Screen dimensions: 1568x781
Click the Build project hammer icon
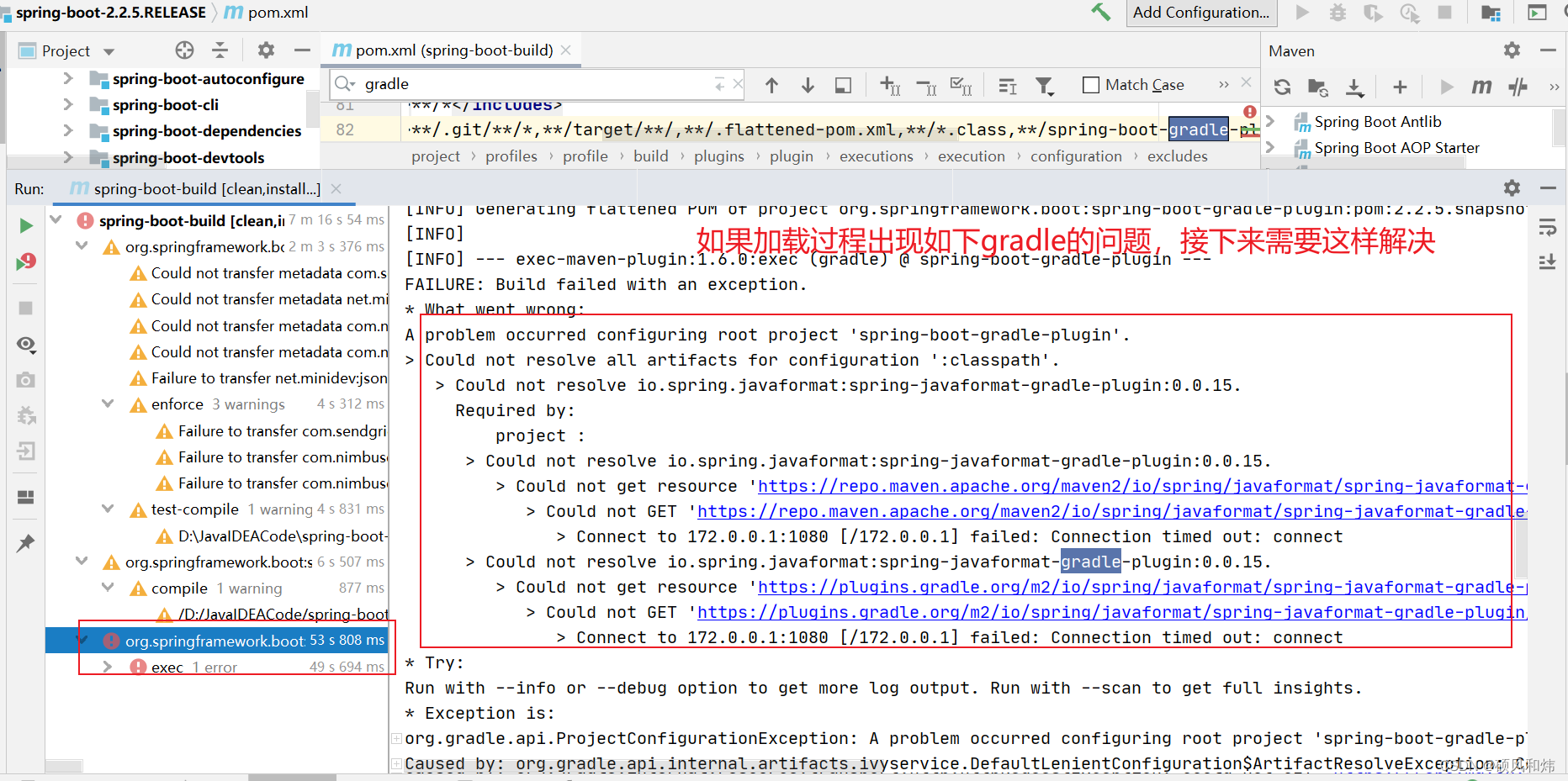click(x=1100, y=13)
